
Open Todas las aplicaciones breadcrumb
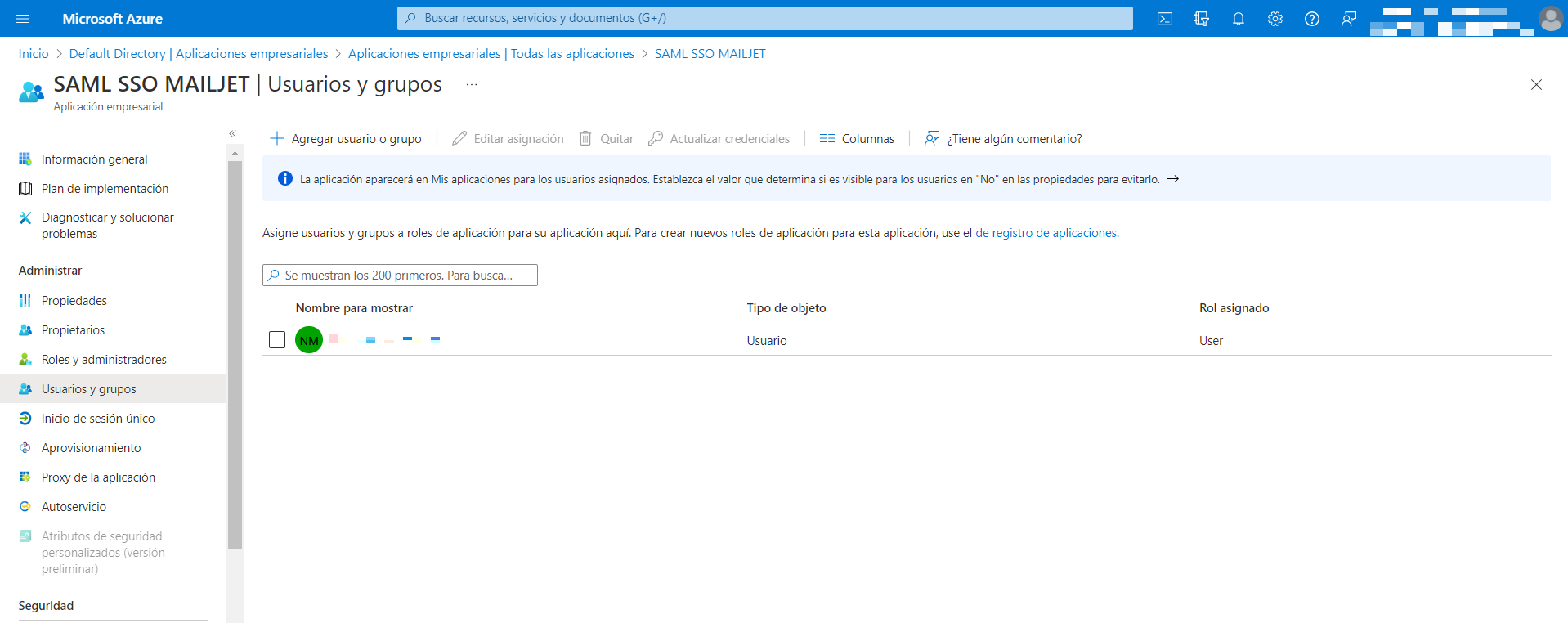click(491, 53)
